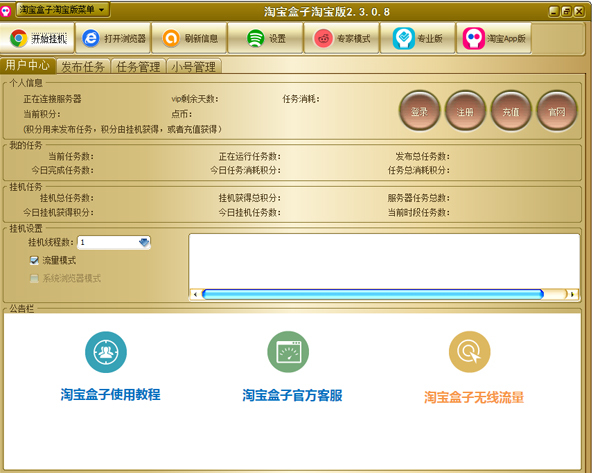
Task: Click the 任务消耗 label
Action: point(301,99)
